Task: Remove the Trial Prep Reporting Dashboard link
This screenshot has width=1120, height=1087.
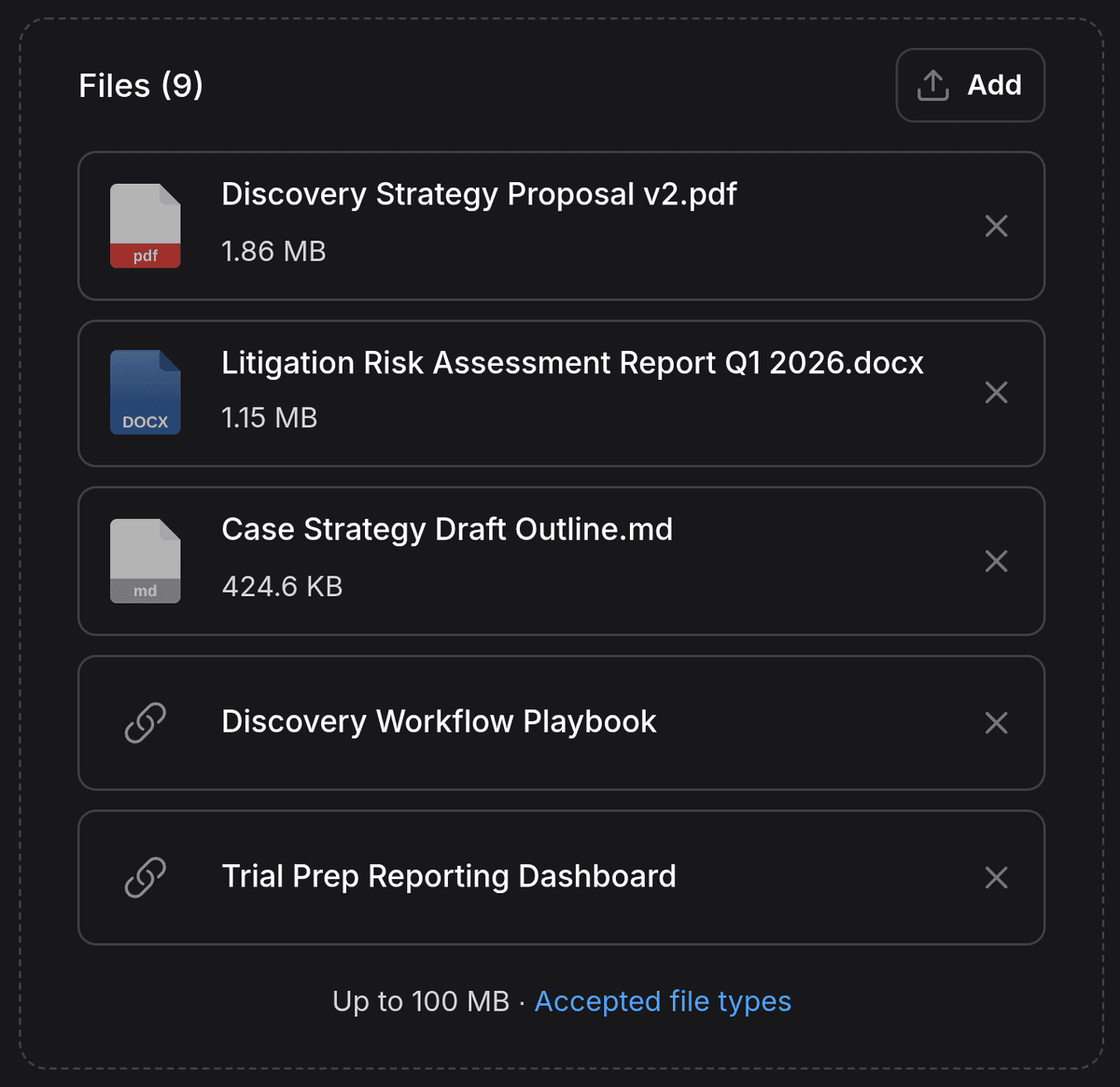Action: coord(996,877)
